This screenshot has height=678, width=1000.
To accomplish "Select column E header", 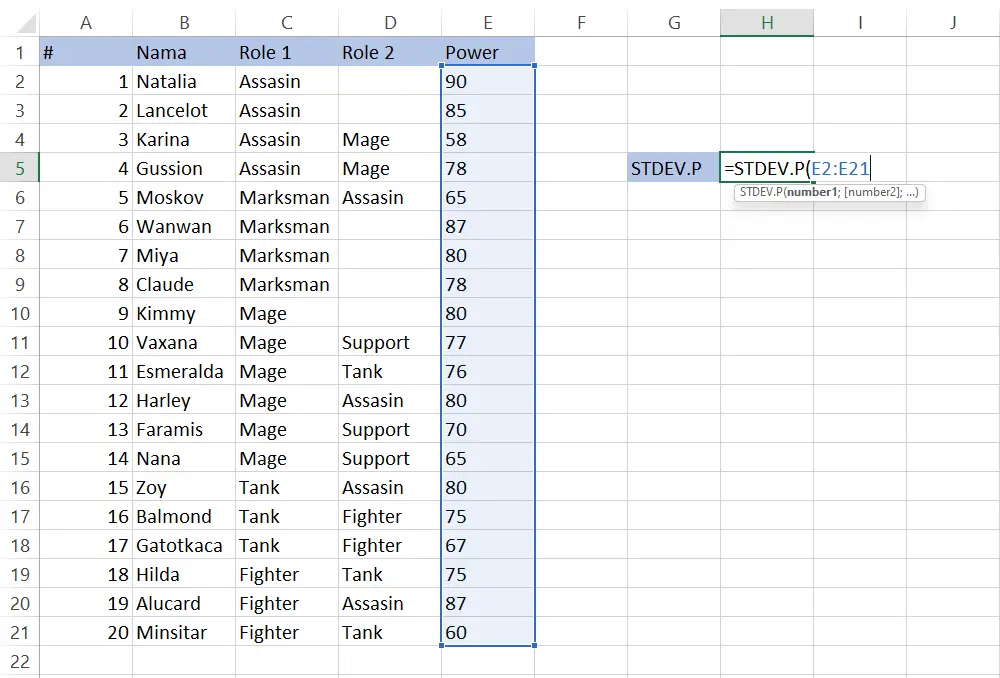I will click(488, 23).
